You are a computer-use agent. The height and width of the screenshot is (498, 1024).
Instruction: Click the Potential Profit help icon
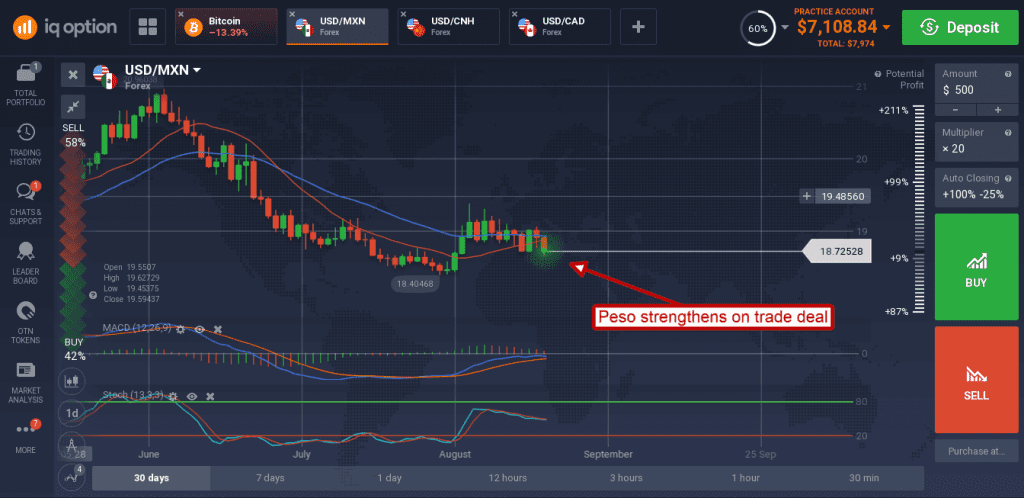click(878, 74)
